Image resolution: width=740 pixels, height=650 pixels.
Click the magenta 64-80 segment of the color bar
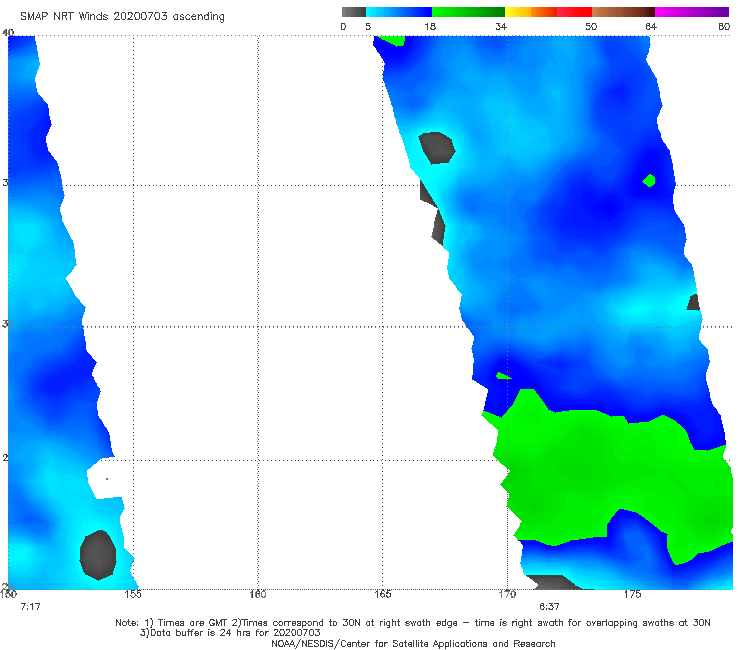(692, 12)
